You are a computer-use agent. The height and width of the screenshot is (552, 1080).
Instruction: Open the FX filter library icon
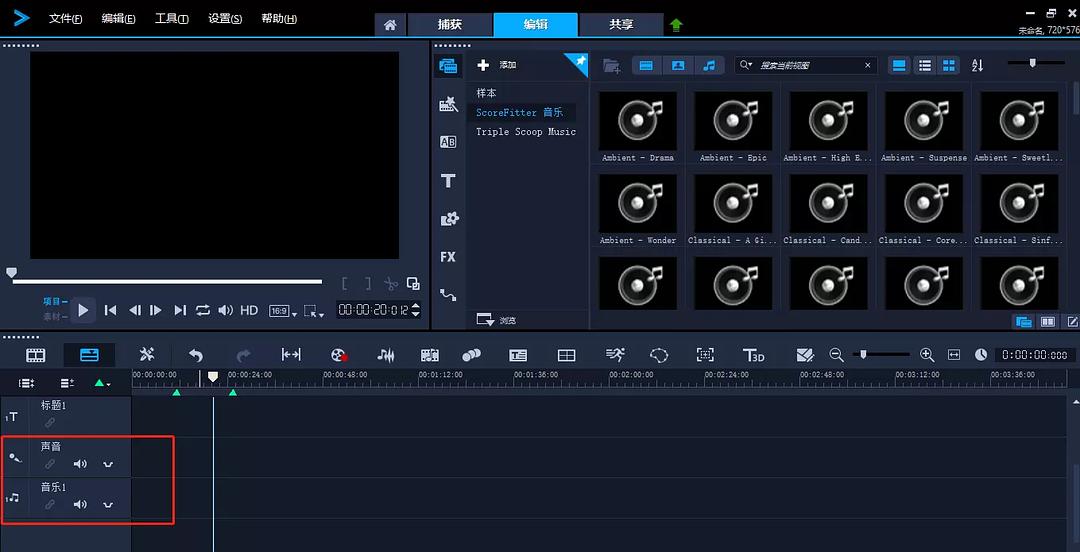point(448,257)
